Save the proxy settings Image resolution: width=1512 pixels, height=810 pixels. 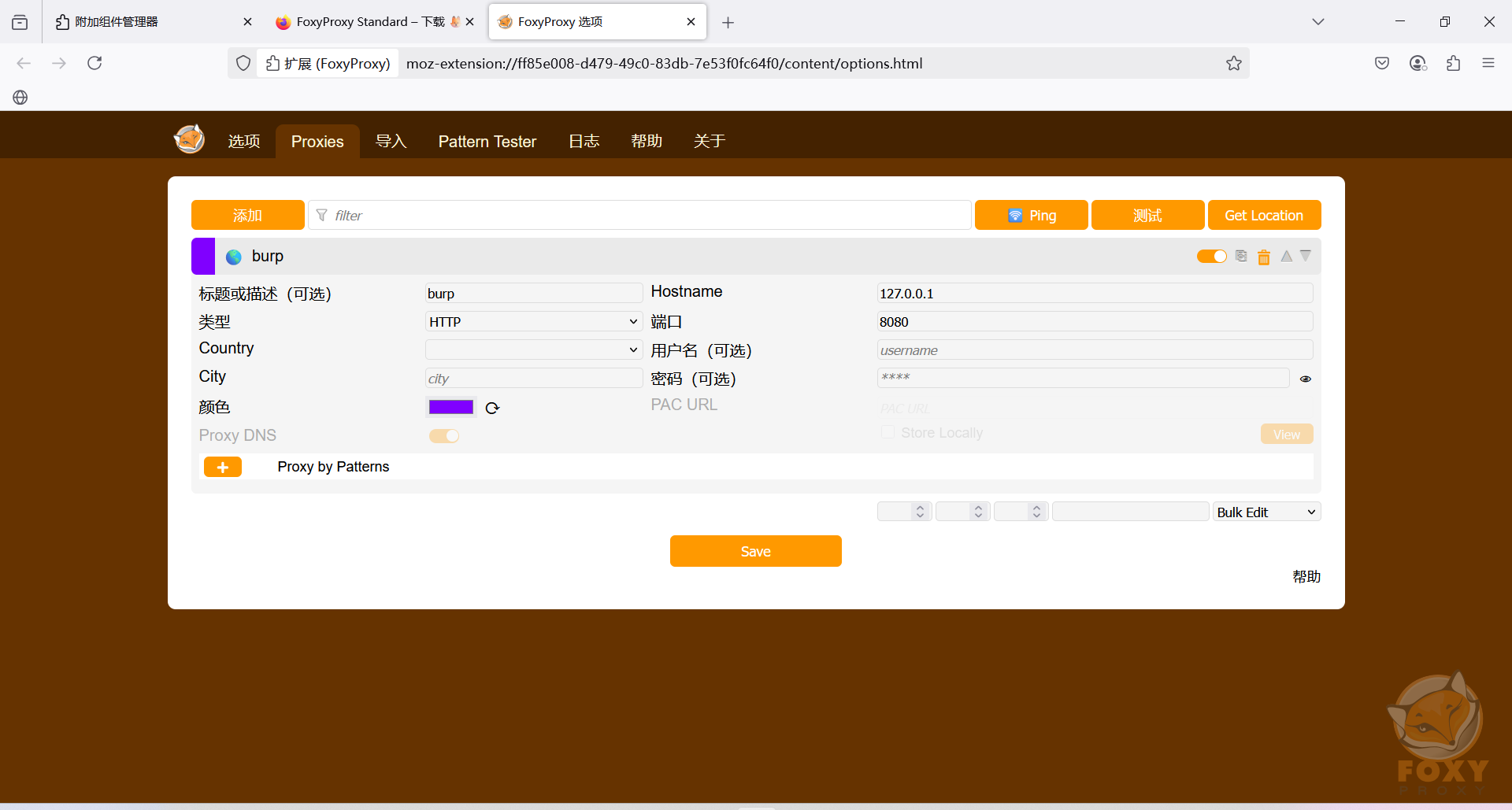(x=756, y=551)
